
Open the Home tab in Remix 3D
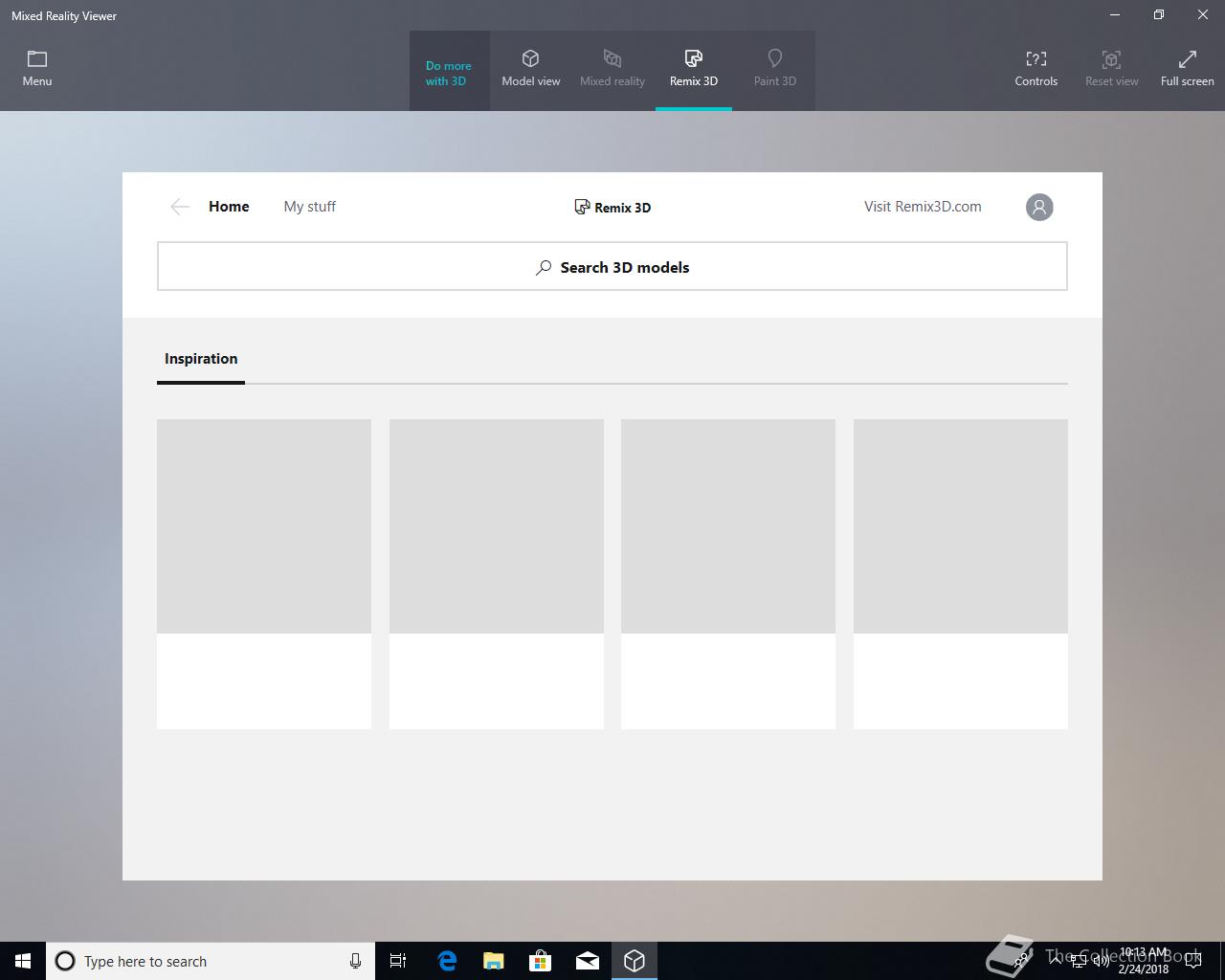[x=229, y=207]
